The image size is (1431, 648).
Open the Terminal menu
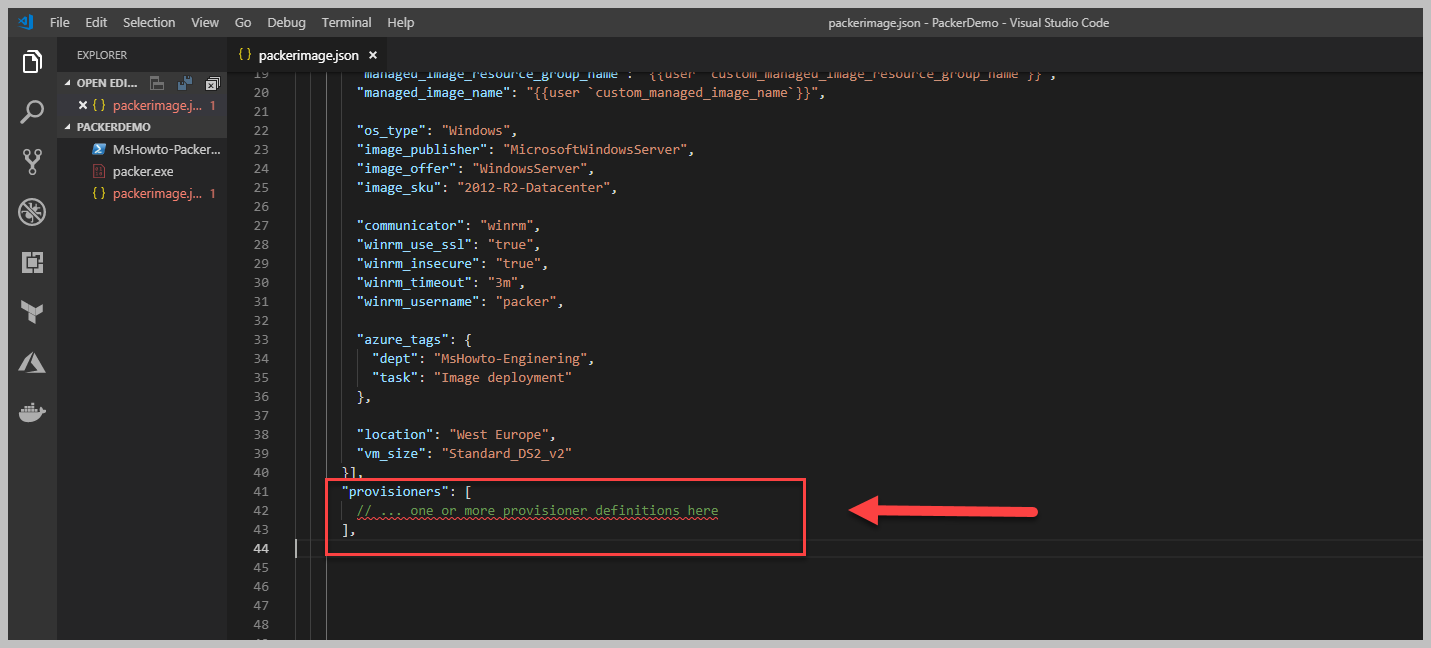347,22
